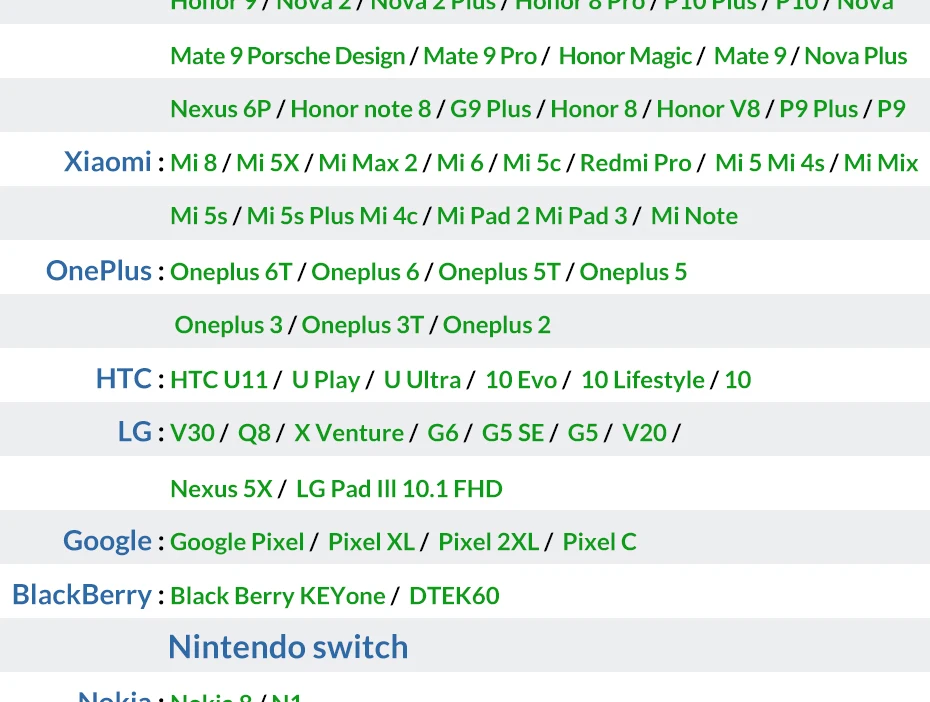Select Mi 6 model

[x=460, y=162]
